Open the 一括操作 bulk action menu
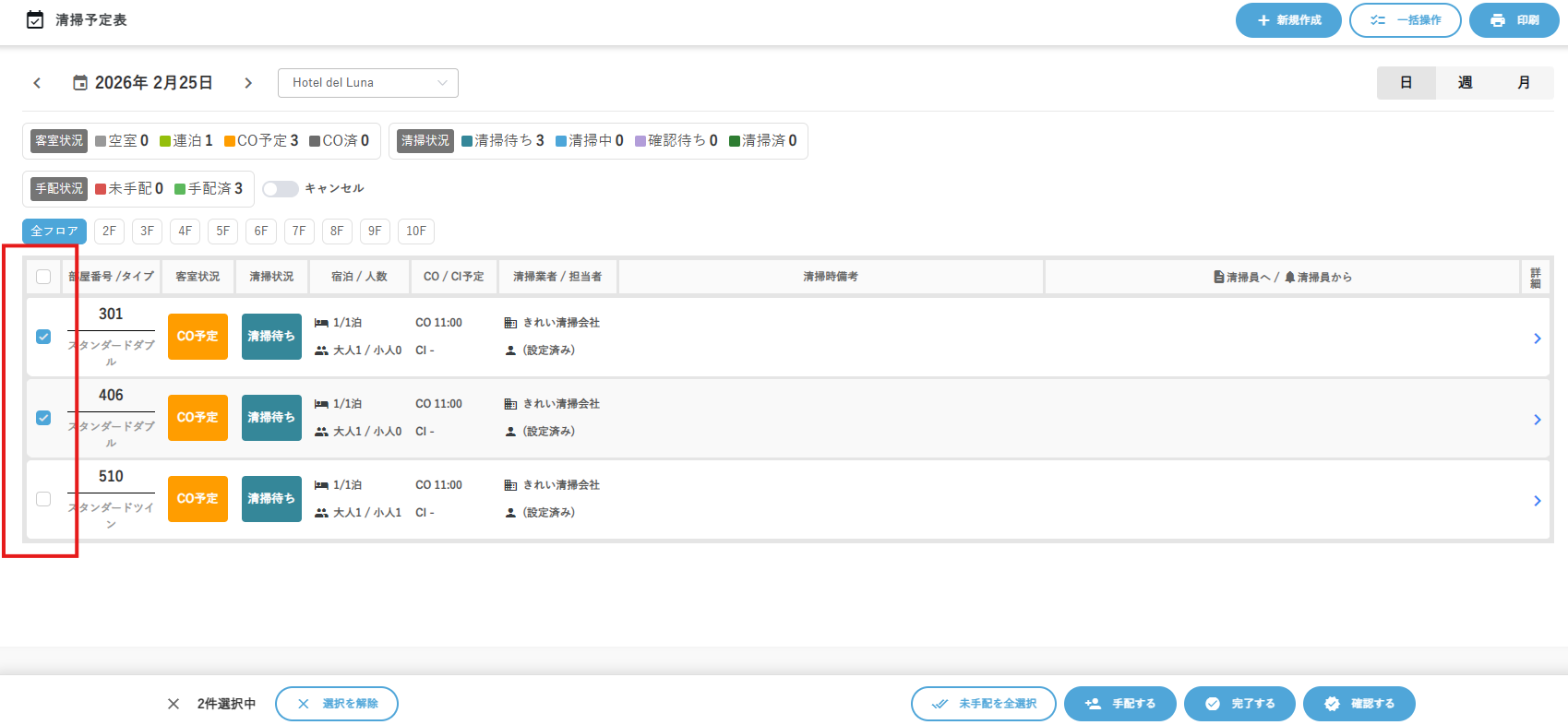This screenshot has width=1568, height=725. (x=1405, y=20)
